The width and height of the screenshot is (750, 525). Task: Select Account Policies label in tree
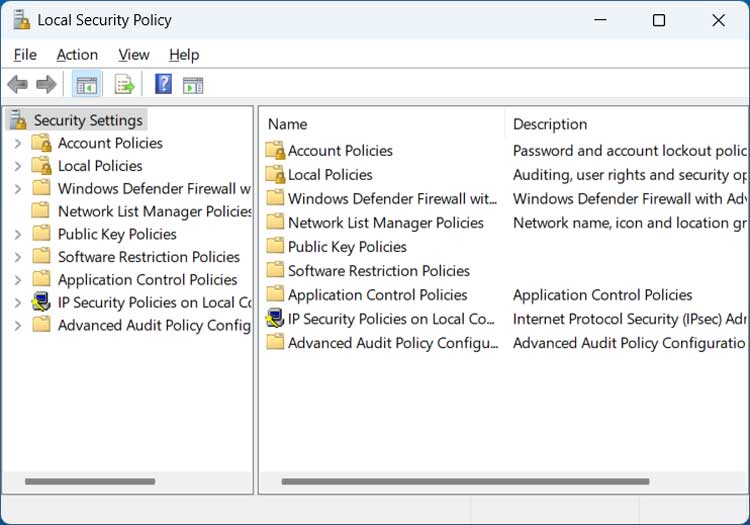110,143
